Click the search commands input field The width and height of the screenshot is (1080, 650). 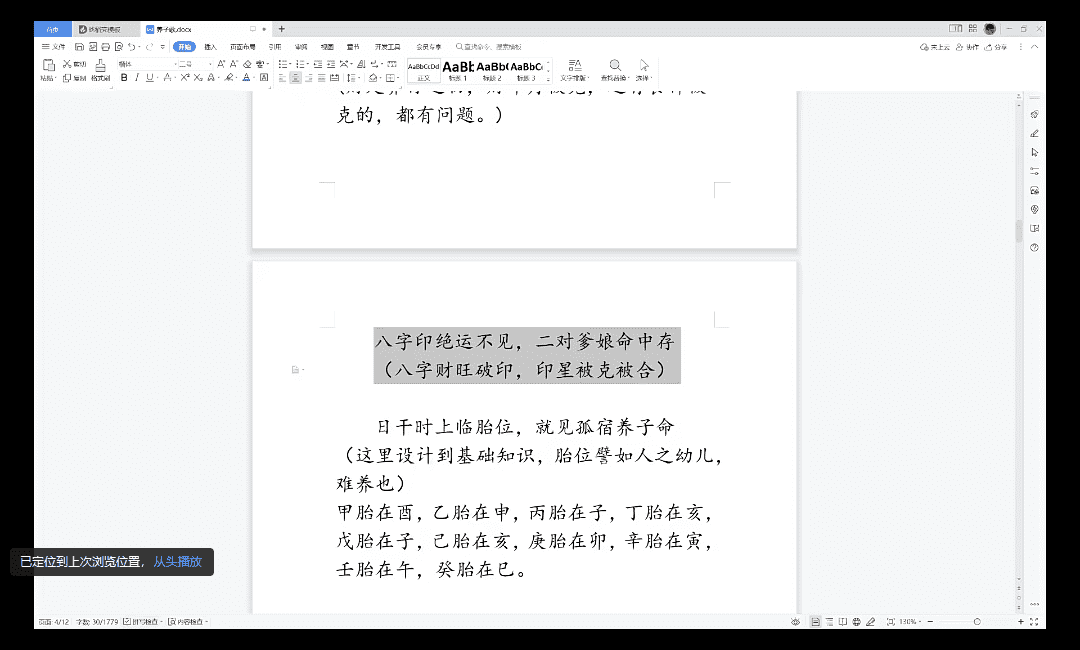coord(490,47)
